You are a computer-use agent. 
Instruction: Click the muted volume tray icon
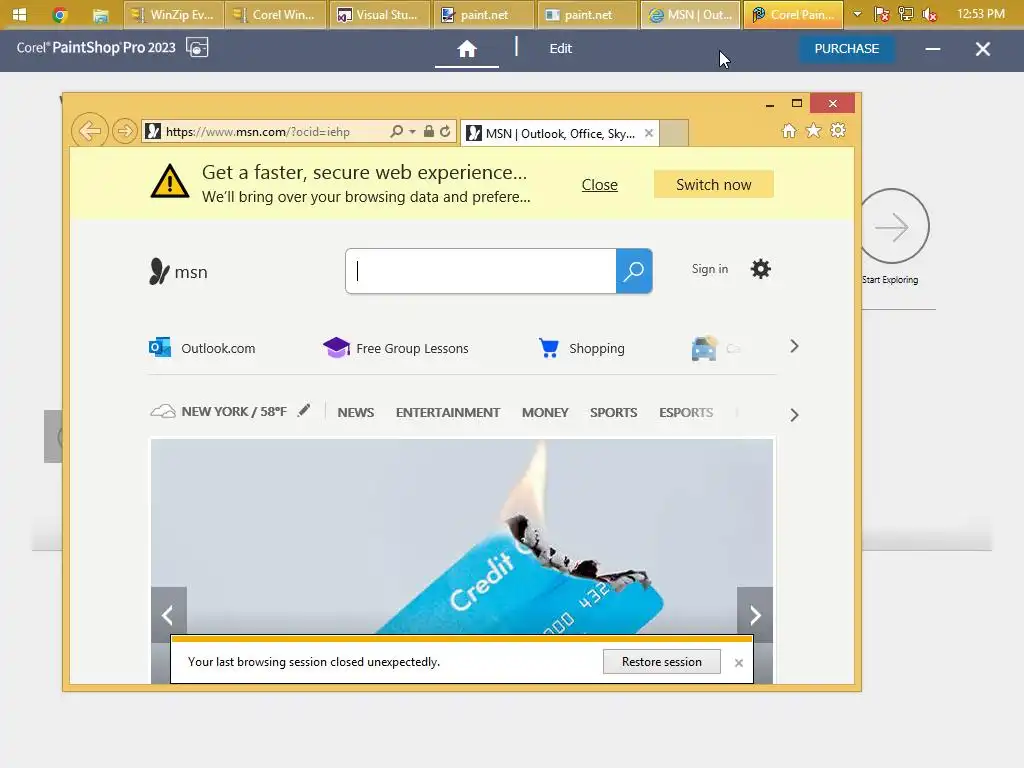tap(929, 14)
